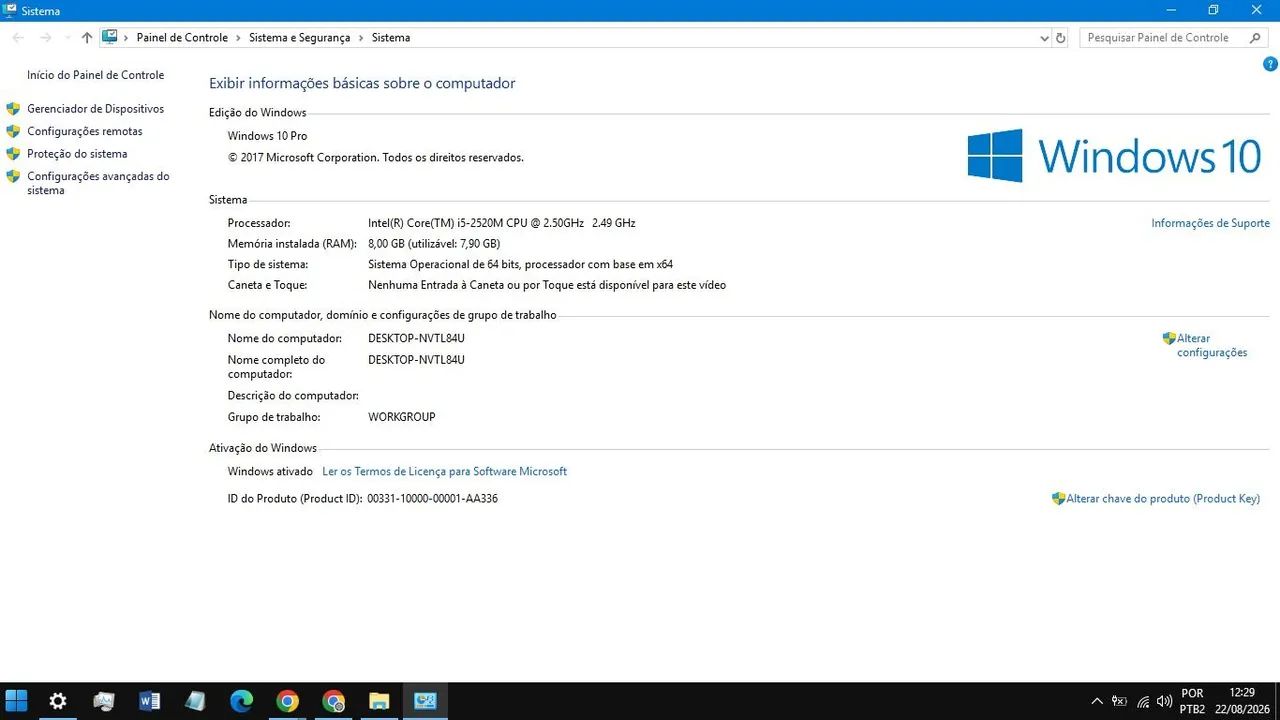Click the WORKGROUP value
Viewport: 1280px width, 720px height.
click(401, 417)
